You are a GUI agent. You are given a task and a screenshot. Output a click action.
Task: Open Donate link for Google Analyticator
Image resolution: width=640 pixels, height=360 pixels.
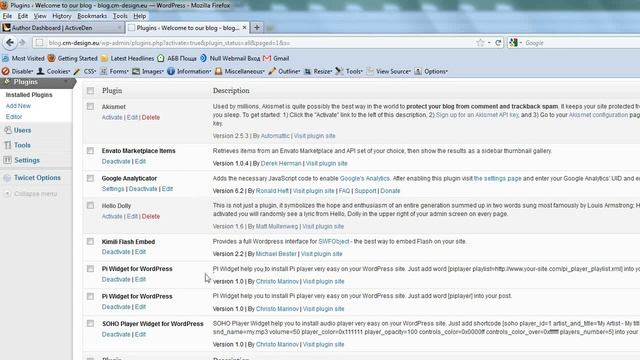[390, 191]
